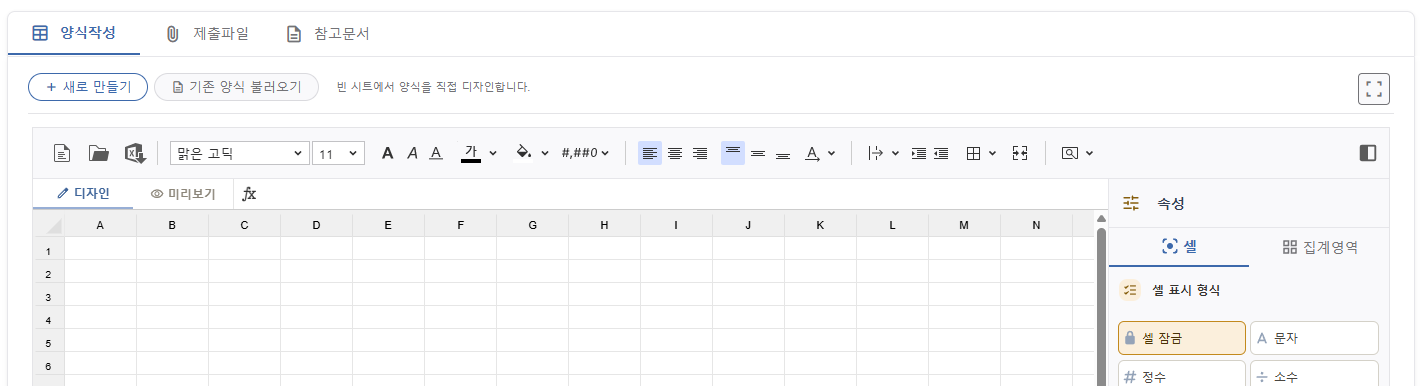Click the paint bucket fill color icon
The height and width of the screenshot is (386, 1423).
point(523,153)
